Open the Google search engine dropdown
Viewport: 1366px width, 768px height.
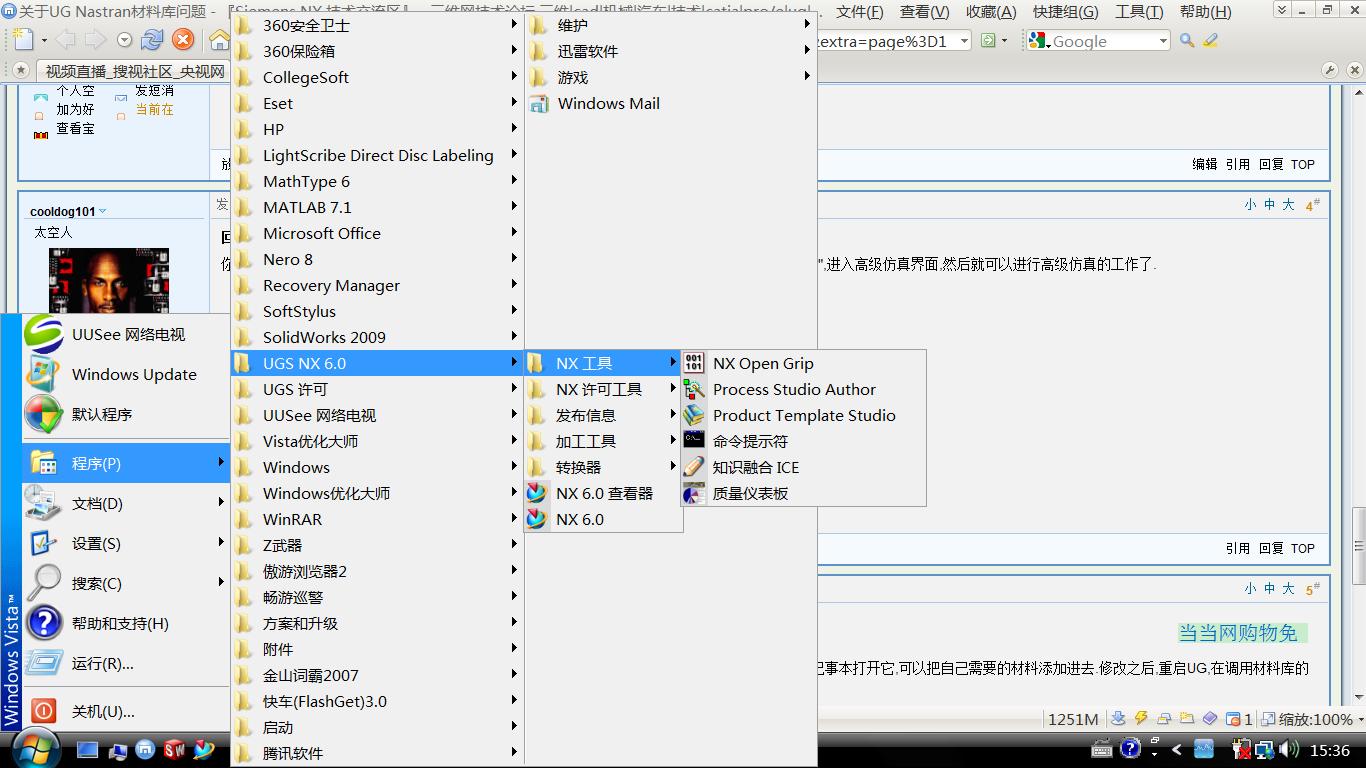click(1163, 41)
